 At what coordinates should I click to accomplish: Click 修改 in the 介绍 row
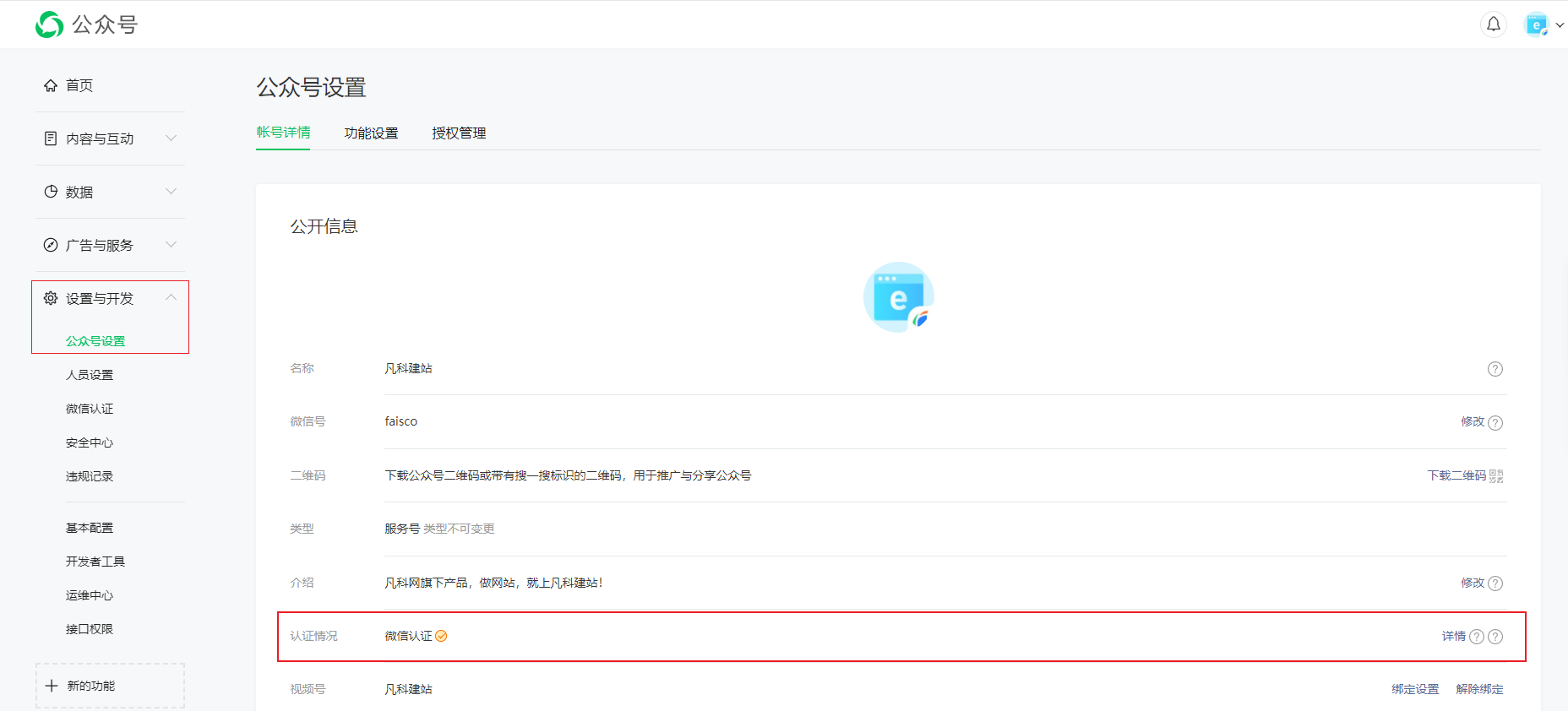pos(1473,583)
